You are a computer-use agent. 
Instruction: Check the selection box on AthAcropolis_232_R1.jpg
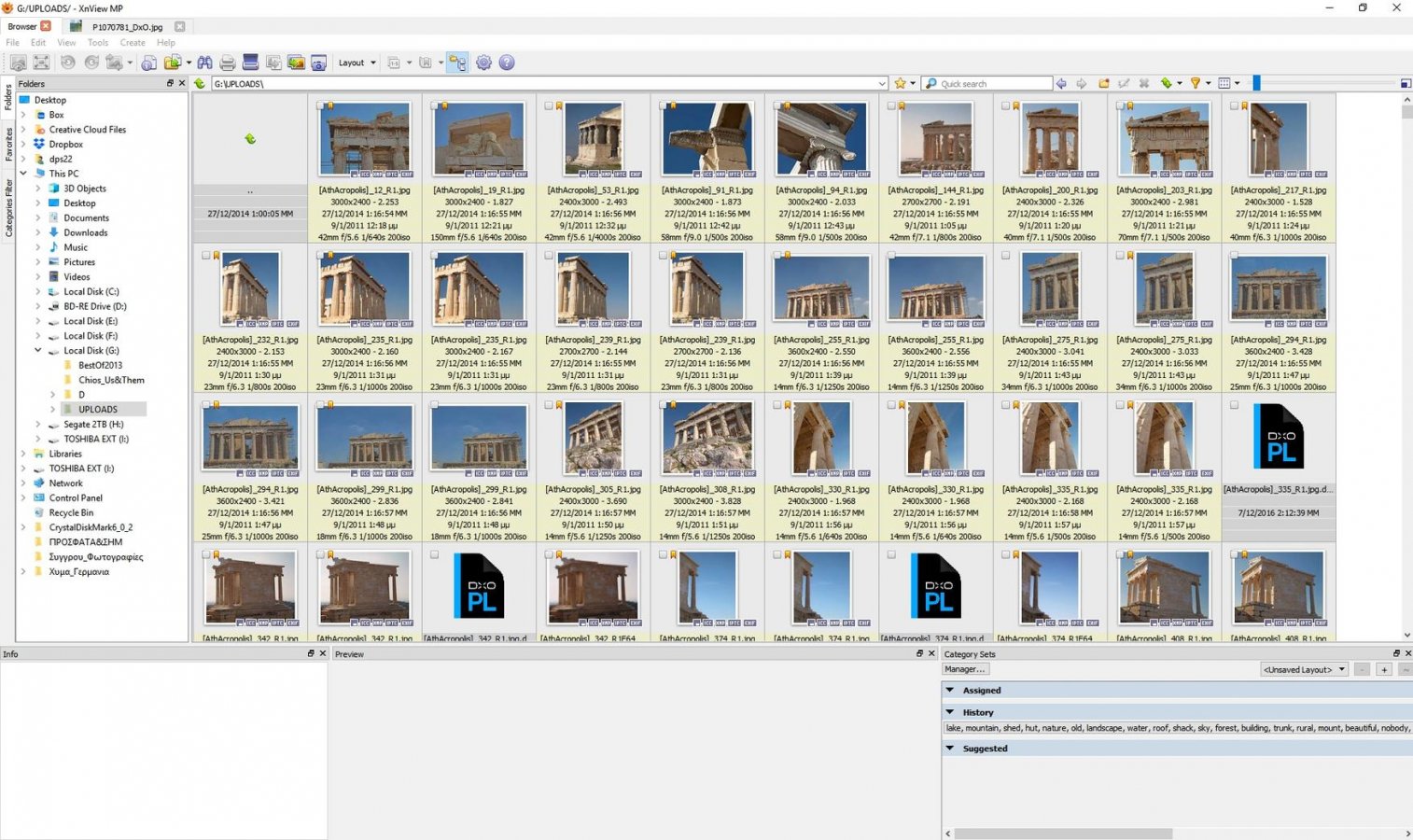click(206, 255)
